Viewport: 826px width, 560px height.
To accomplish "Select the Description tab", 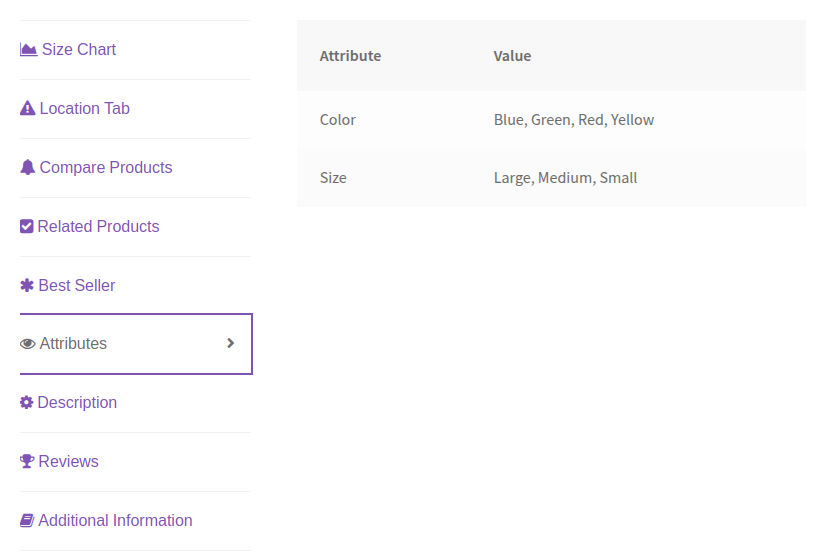I will [77, 403].
